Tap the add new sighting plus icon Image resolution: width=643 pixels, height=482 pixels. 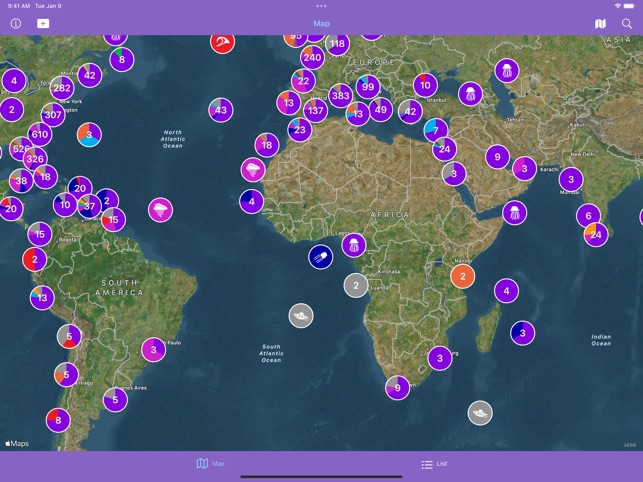[43, 23]
